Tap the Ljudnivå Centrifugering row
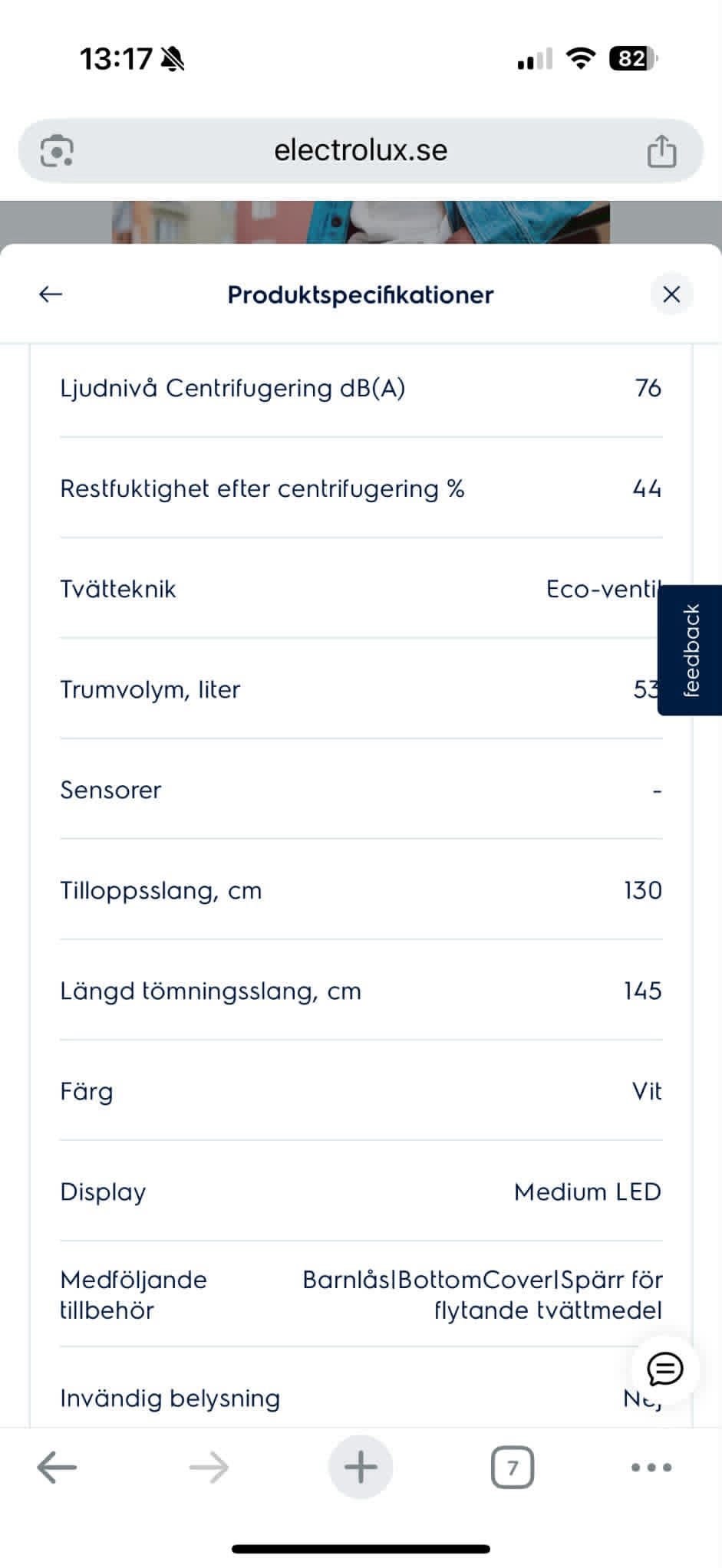722x1568 pixels. click(x=361, y=388)
